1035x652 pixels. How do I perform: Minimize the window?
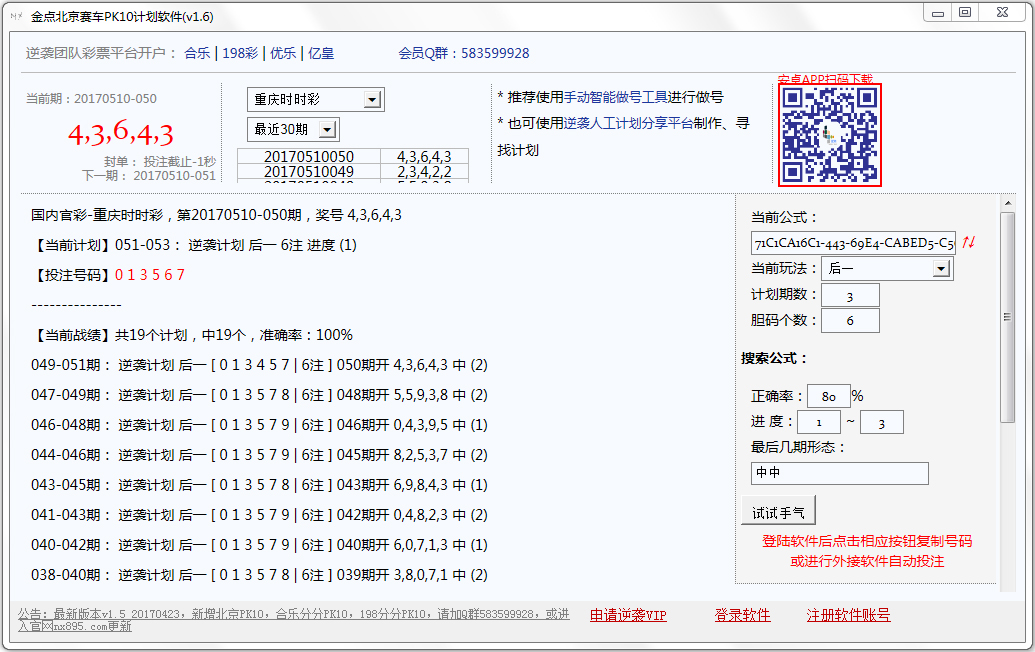pyautogui.click(x=938, y=13)
